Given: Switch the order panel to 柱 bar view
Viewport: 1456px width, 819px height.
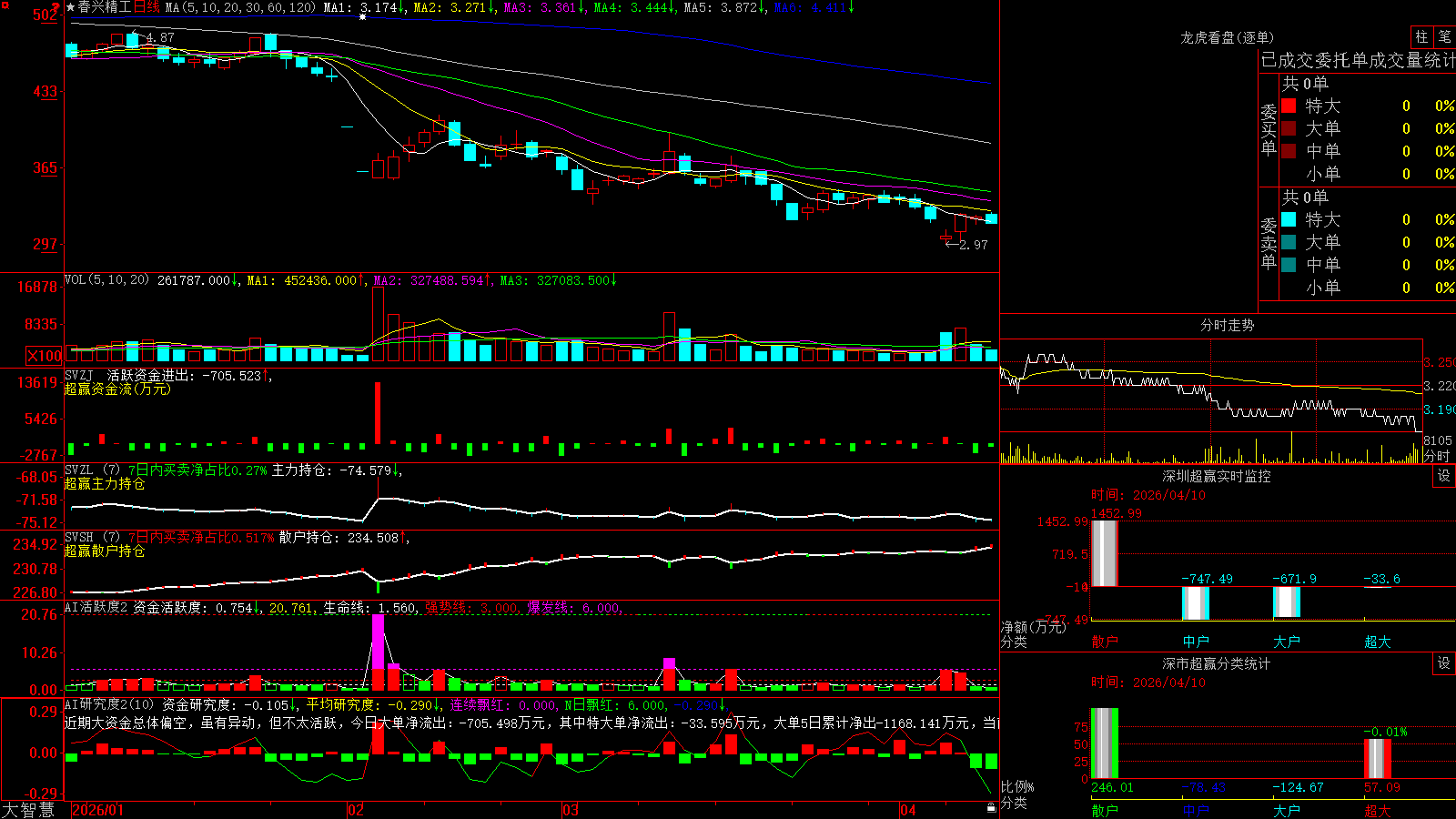Looking at the screenshot, I should (1421, 37).
